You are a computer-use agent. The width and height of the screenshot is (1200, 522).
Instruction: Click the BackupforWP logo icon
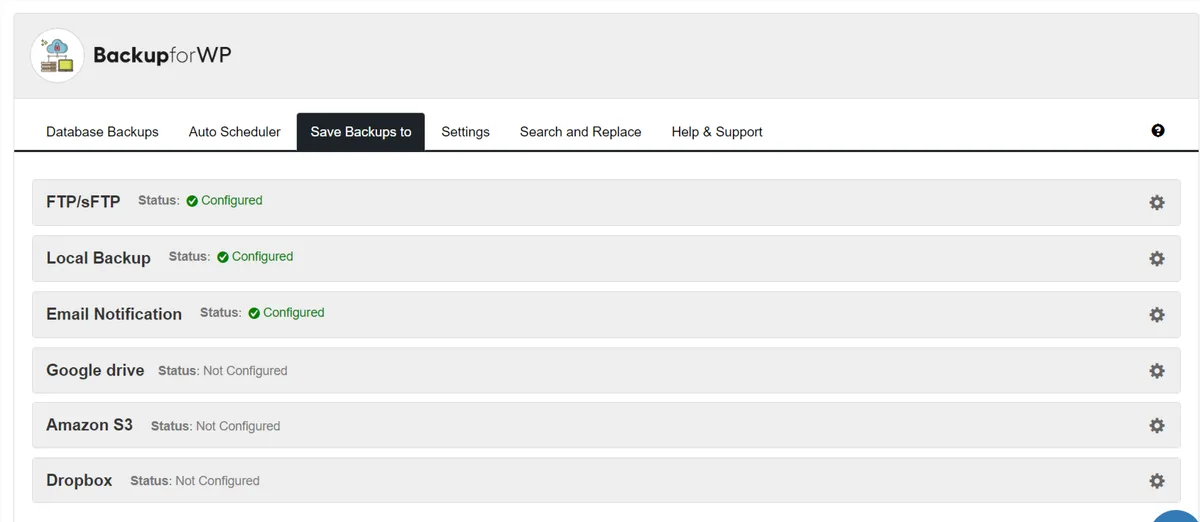click(x=57, y=56)
